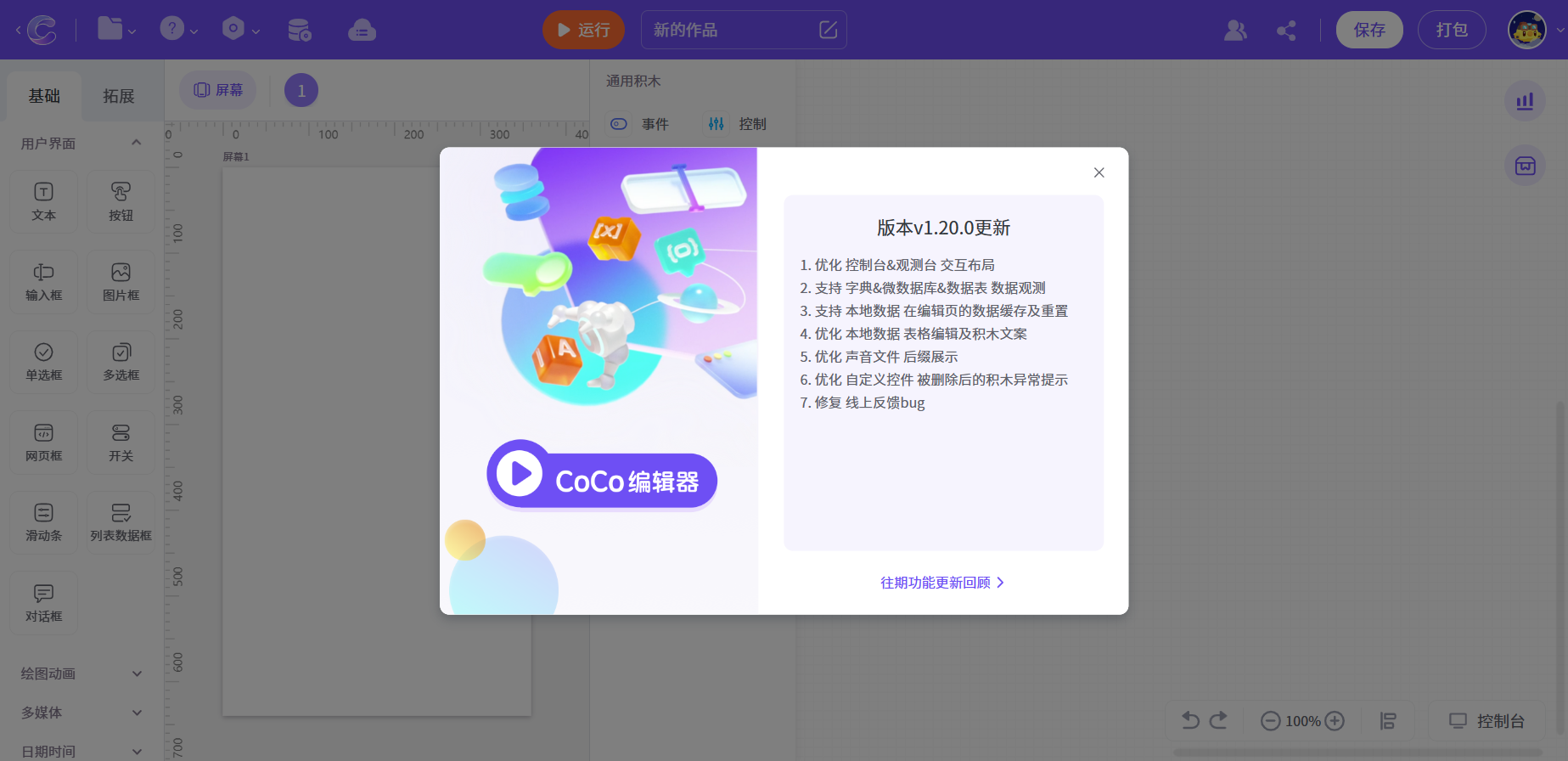Save the project with 保存
The image size is (1568, 761).
pyautogui.click(x=1369, y=30)
